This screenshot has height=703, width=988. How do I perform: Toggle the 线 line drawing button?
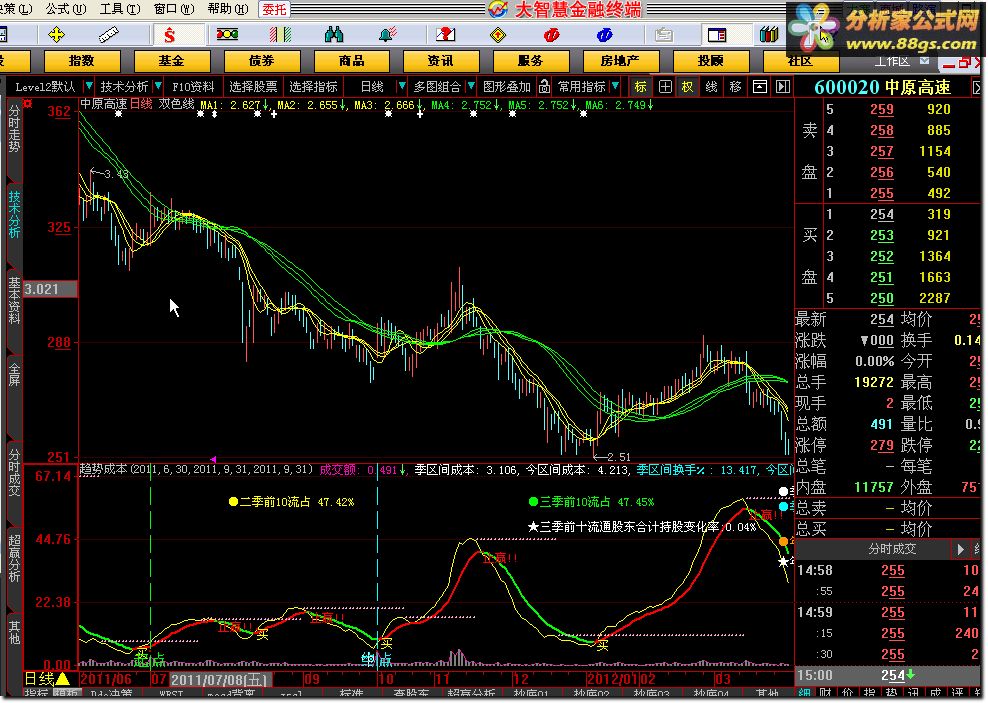click(711, 87)
